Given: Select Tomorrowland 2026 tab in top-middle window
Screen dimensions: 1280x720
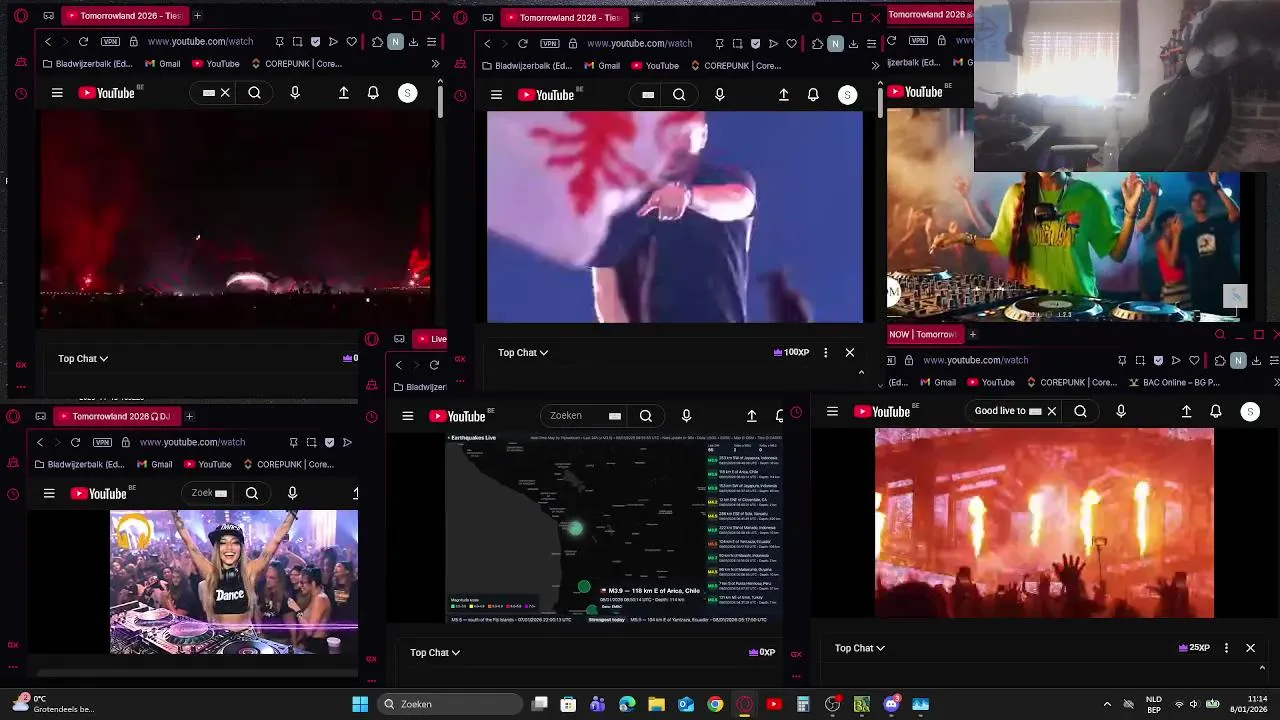Looking at the screenshot, I should (x=563, y=17).
